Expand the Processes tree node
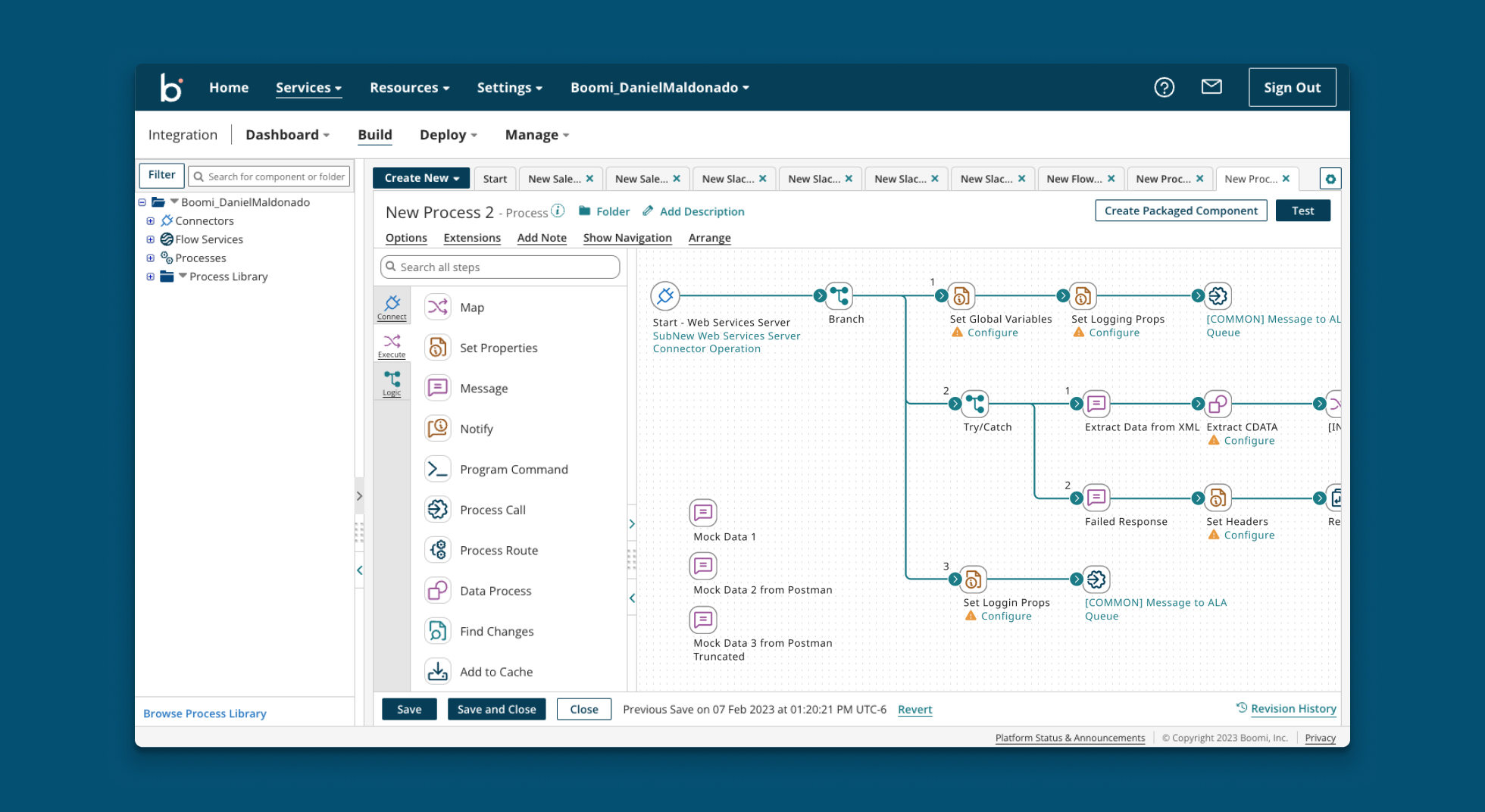Screen dimensions: 1485x812 [x=150, y=258]
